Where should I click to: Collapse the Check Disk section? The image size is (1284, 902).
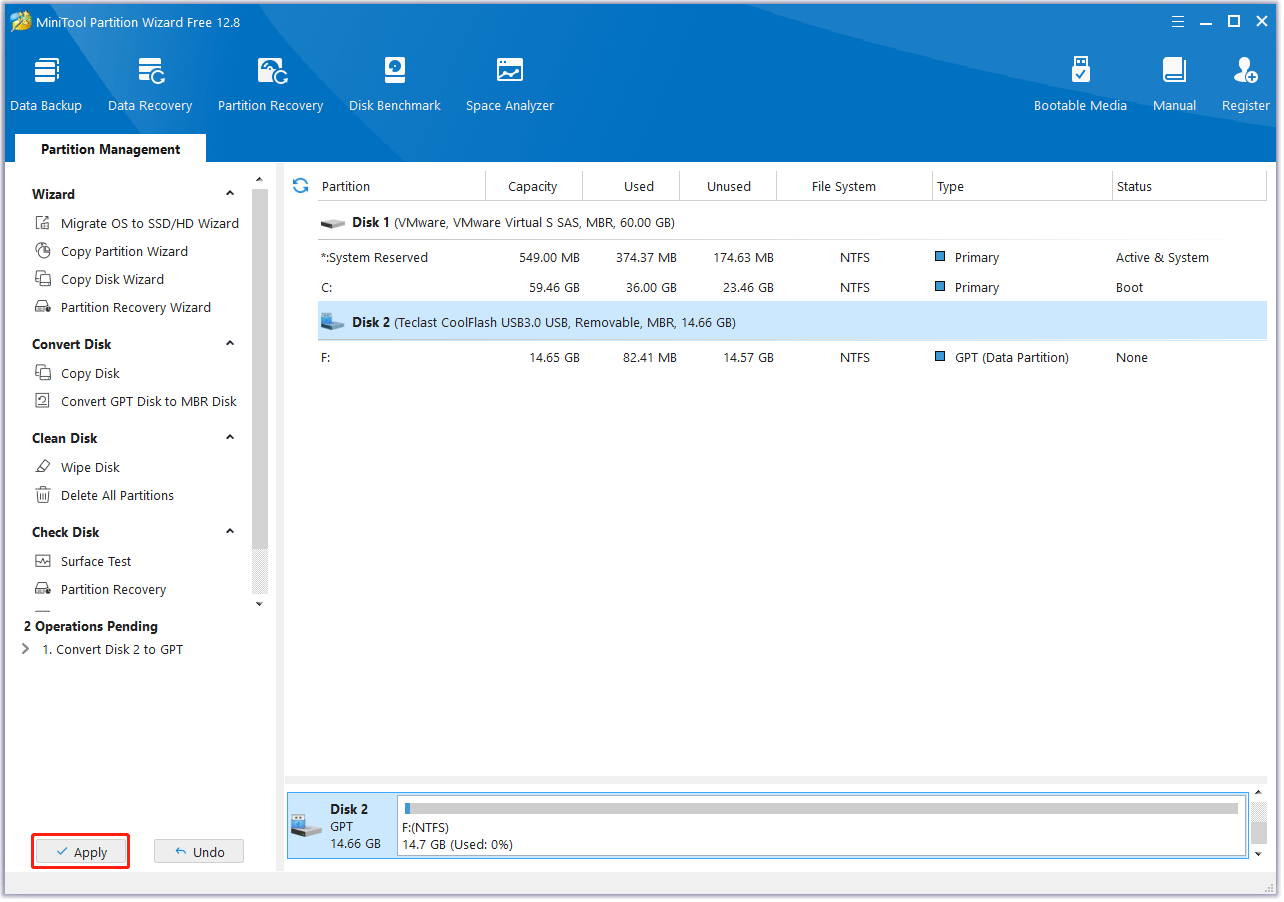pos(230,532)
